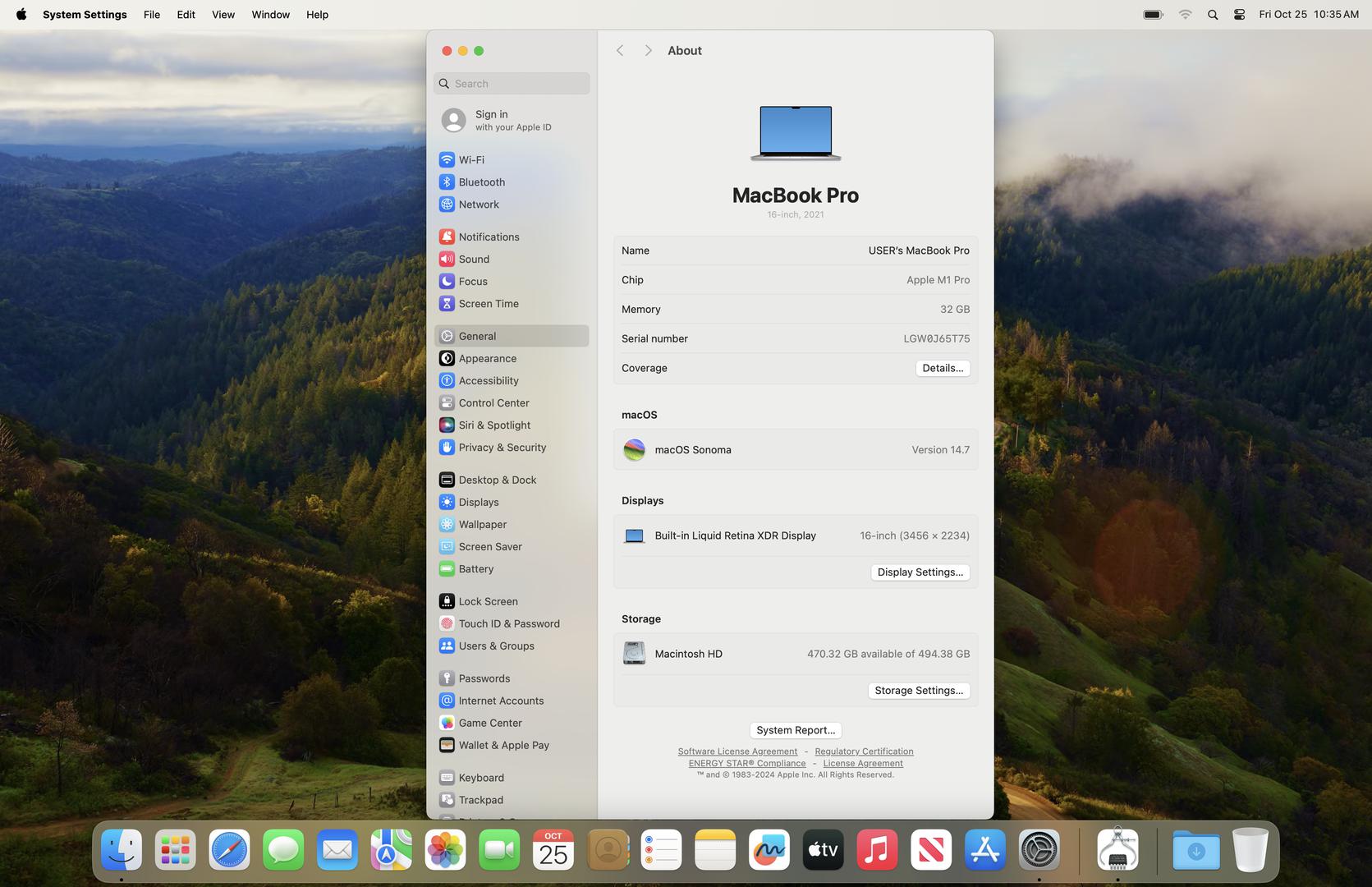Select Battery in the sidebar
This screenshot has width=1372, height=887.
[x=475, y=569]
